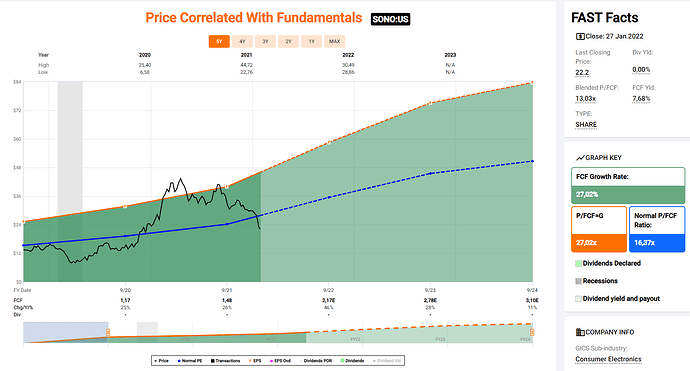Click the right navigator range handle
Image resolution: width=690 pixels, height=371 pixels.
tap(532, 332)
